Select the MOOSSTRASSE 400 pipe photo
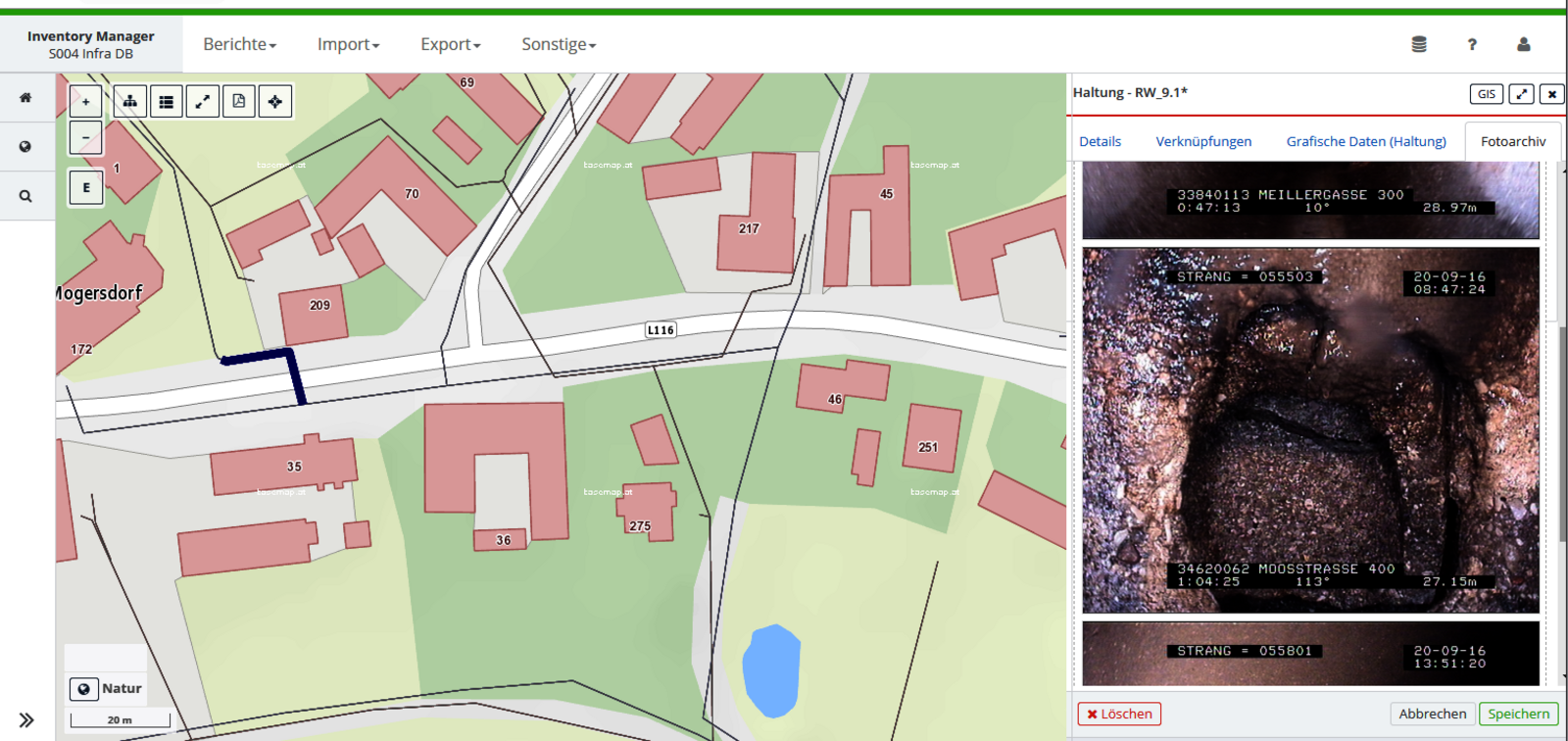 pos(1310,429)
